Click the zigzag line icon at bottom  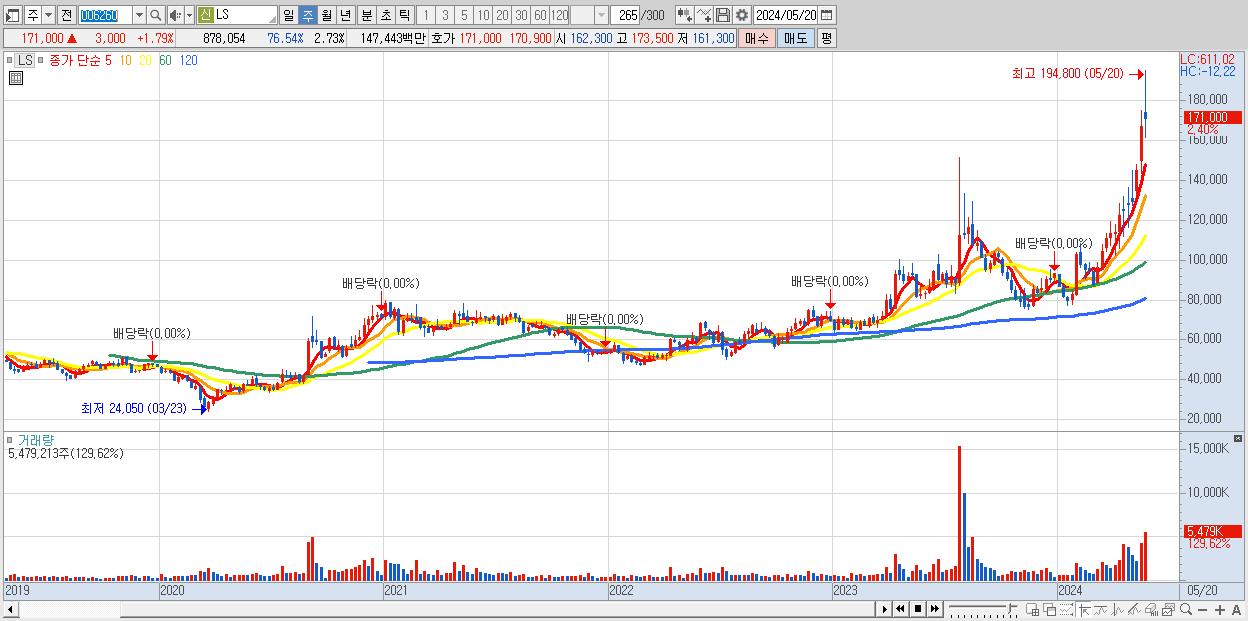(x=1118, y=609)
